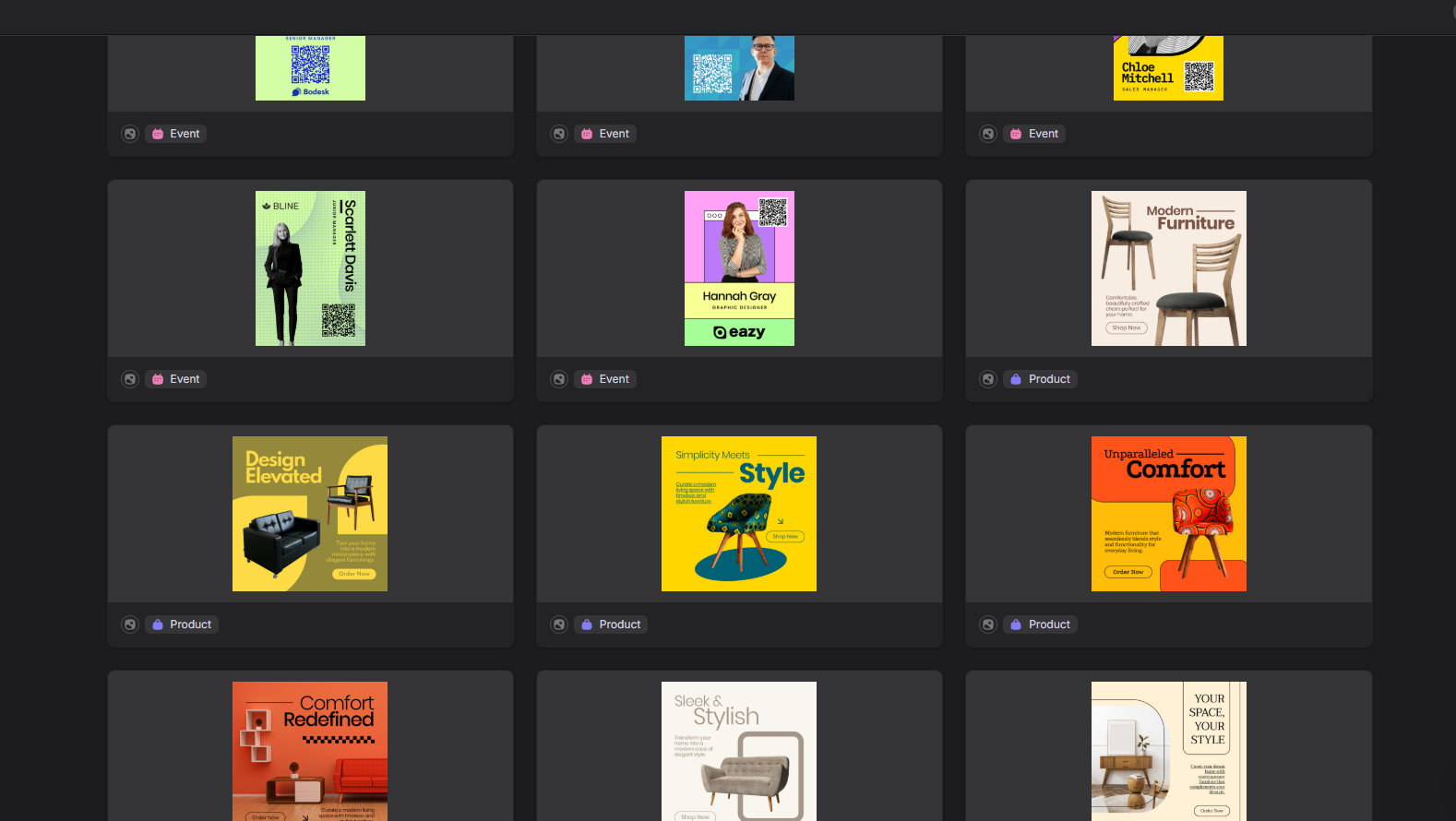The image size is (1456, 821).
Task: Select the Event tag below the man-with-glasses card
Action: click(605, 134)
